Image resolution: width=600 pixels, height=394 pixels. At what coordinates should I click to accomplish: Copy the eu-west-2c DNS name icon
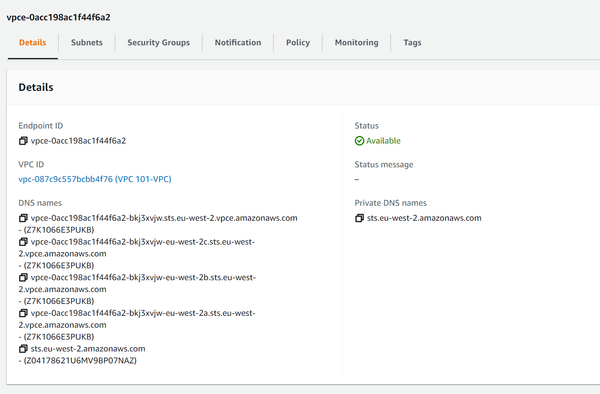tap(23, 242)
